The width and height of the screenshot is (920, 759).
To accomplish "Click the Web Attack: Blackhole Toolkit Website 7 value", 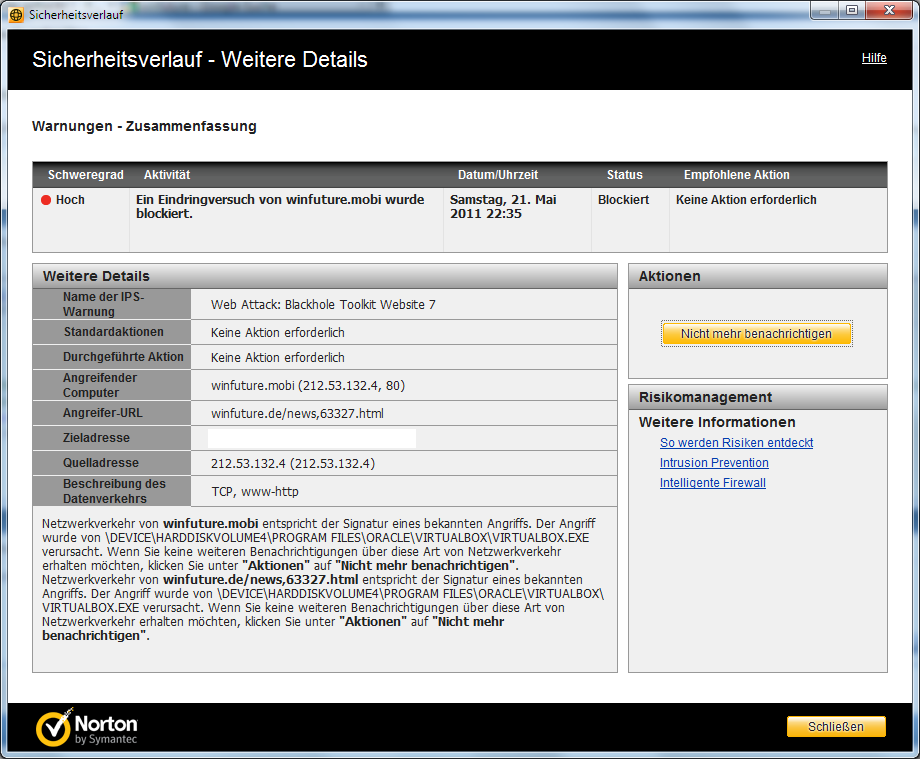I will (x=323, y=304).
